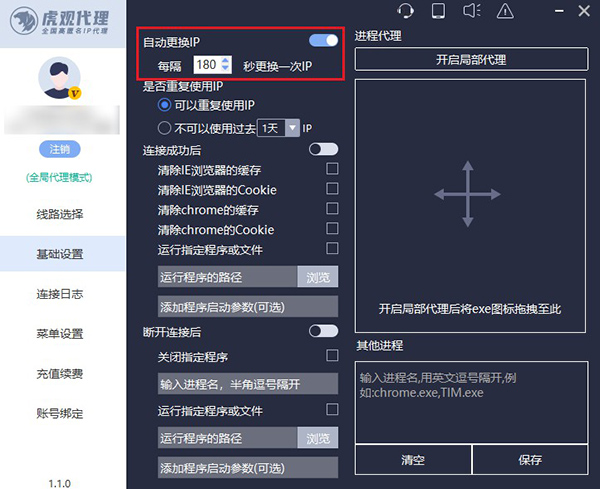This screenshot has width=600, height=489.
Task: Open customer service headset icon
Action: [x=405, y=11]
